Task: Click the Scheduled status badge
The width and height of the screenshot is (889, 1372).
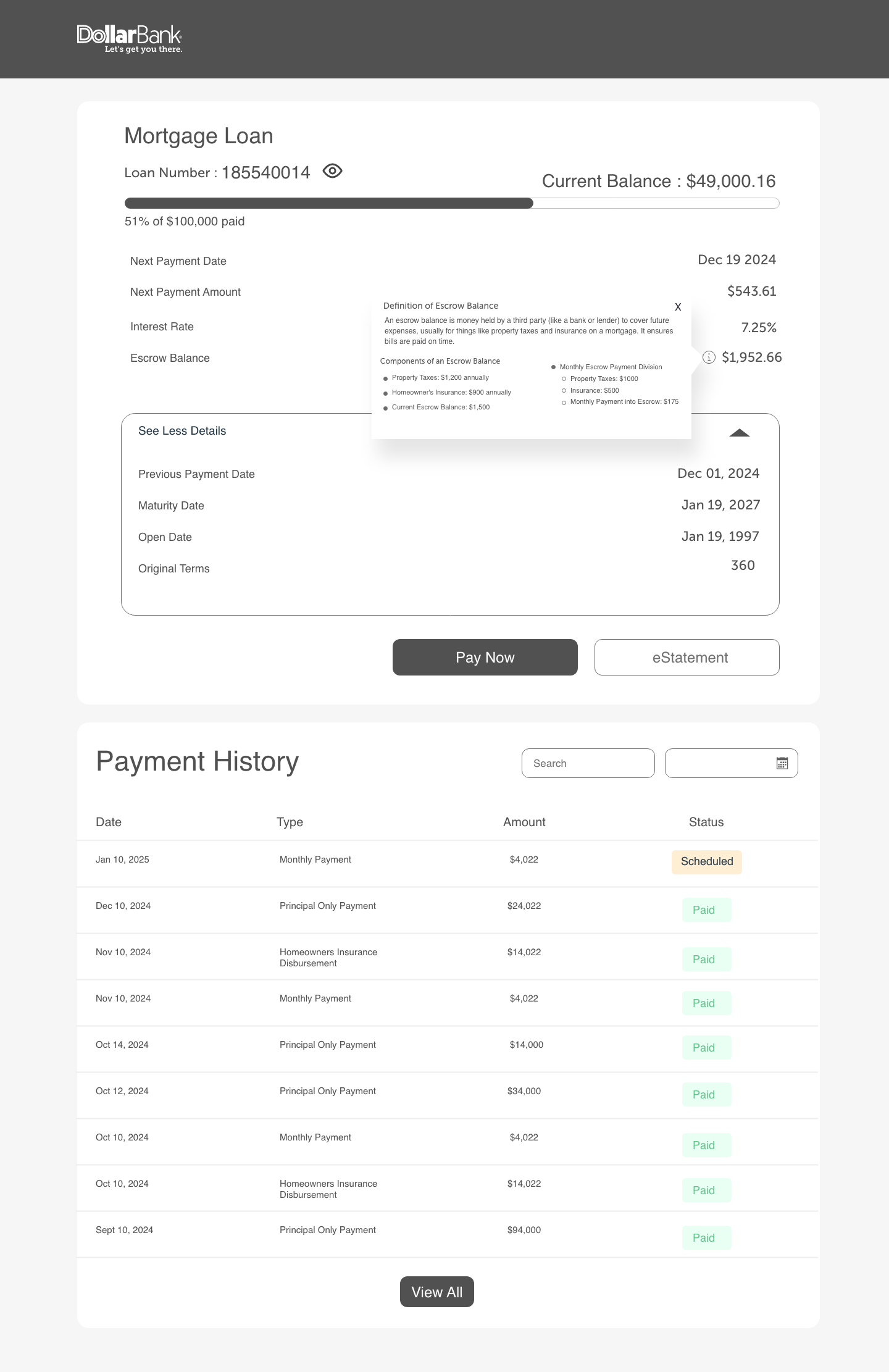Action: point(706,861)
